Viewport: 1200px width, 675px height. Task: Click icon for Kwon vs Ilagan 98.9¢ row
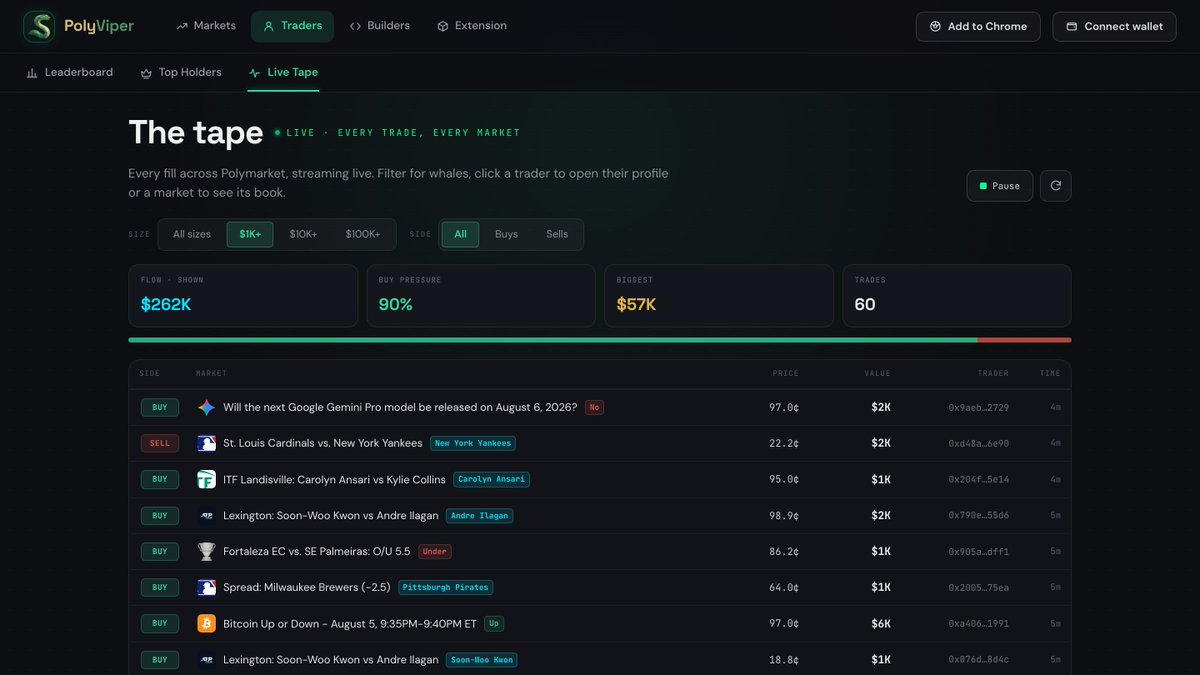pos(206,516)
